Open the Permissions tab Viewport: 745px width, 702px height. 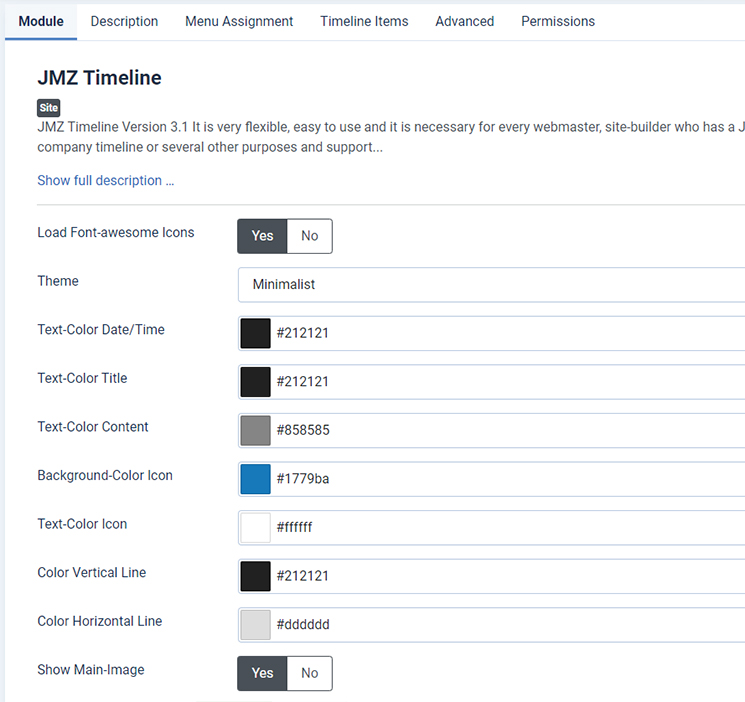[x=558, y=21]
